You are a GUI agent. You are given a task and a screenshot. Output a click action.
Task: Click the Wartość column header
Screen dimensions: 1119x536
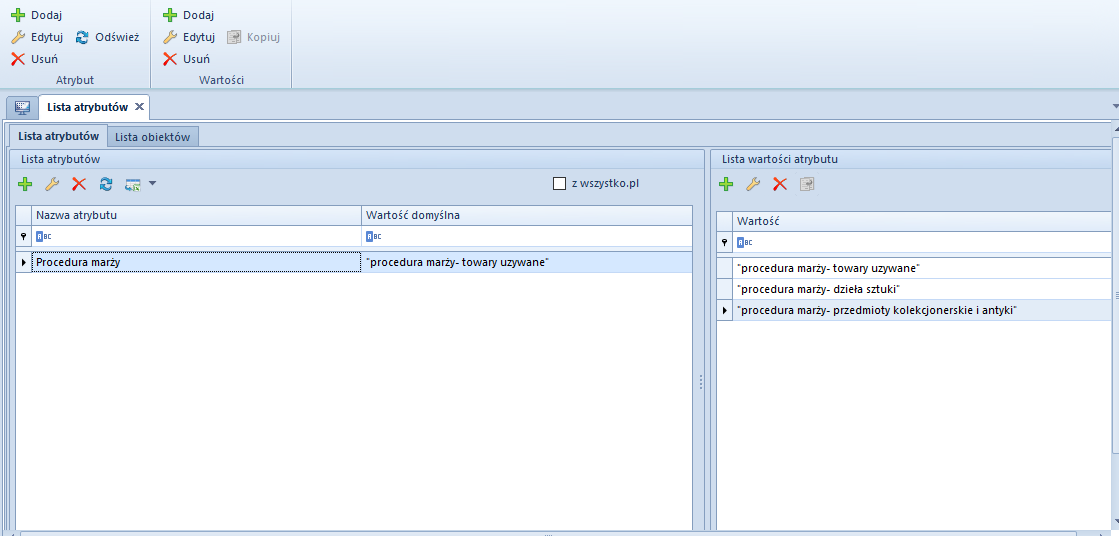point(922,221)
